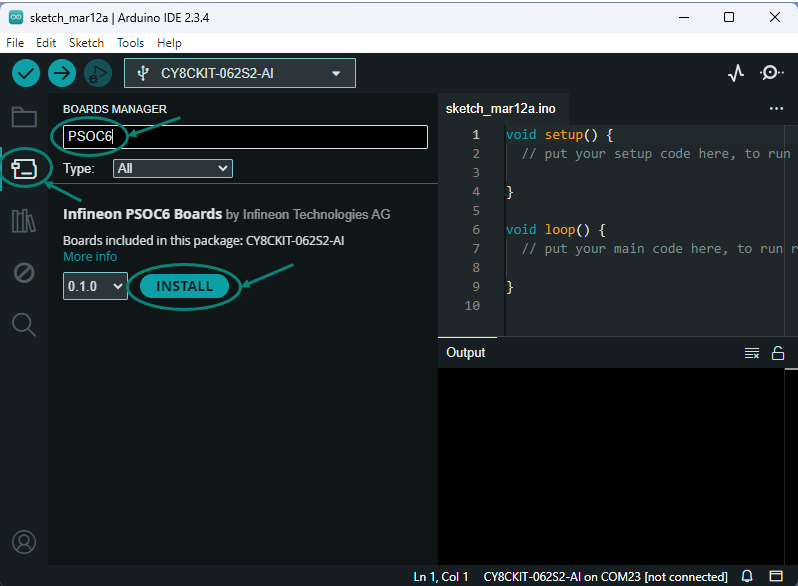Open the Serial Monitor

click(x=772, y=73)
